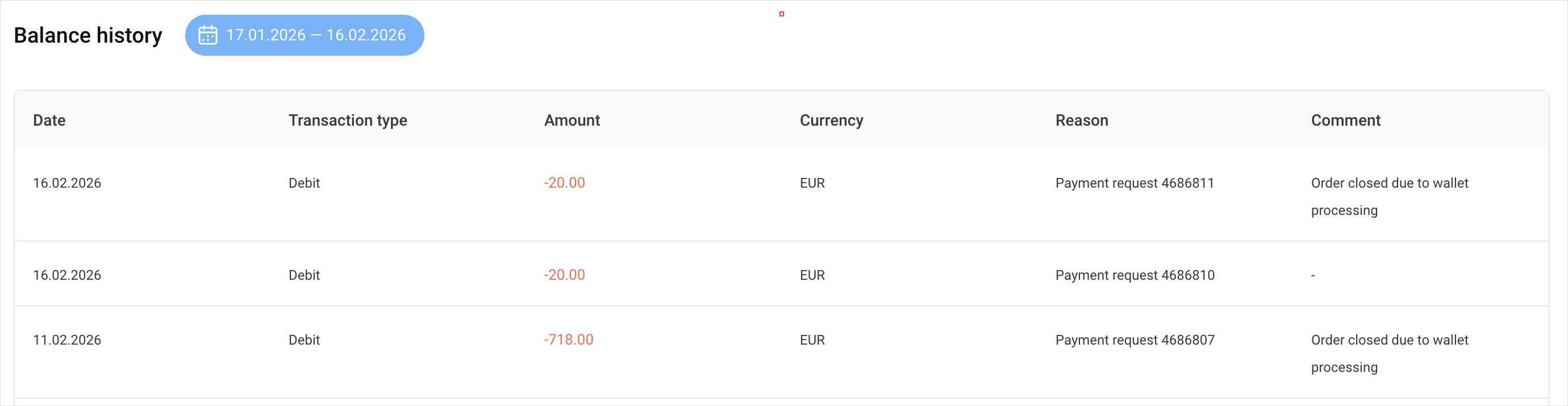The height and width of the screenshot is (406, 1568).
Task: Open Payment request 4686811 entry
Action: [x=1134, y=183]
